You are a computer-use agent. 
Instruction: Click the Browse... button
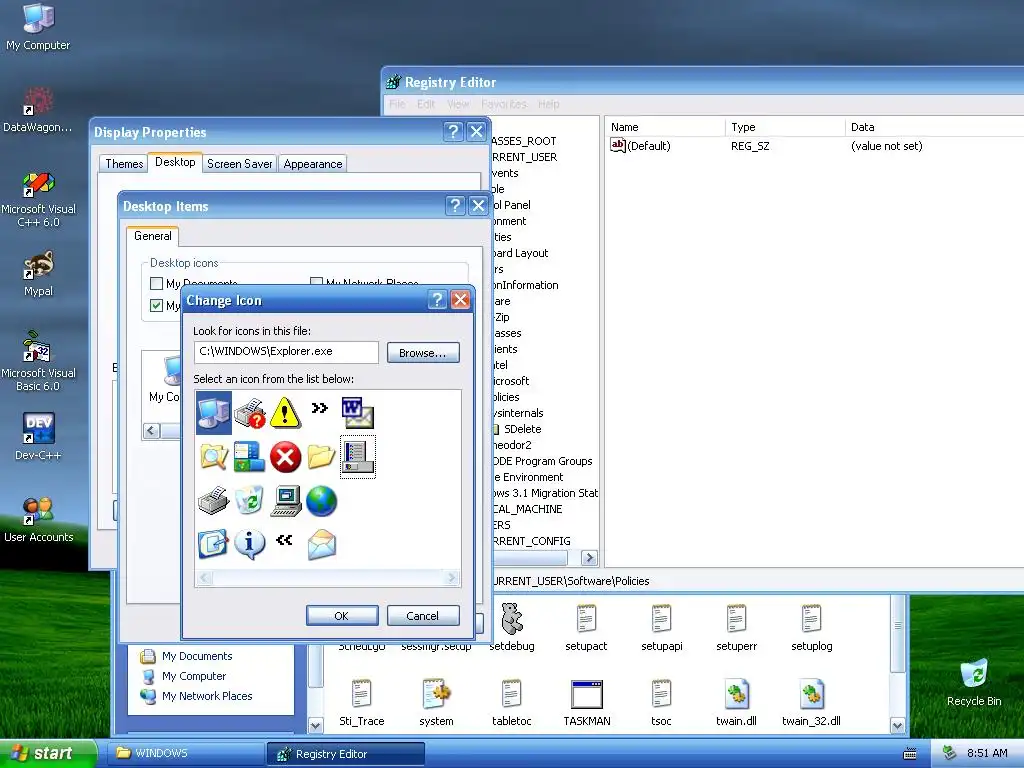(423, 353)
